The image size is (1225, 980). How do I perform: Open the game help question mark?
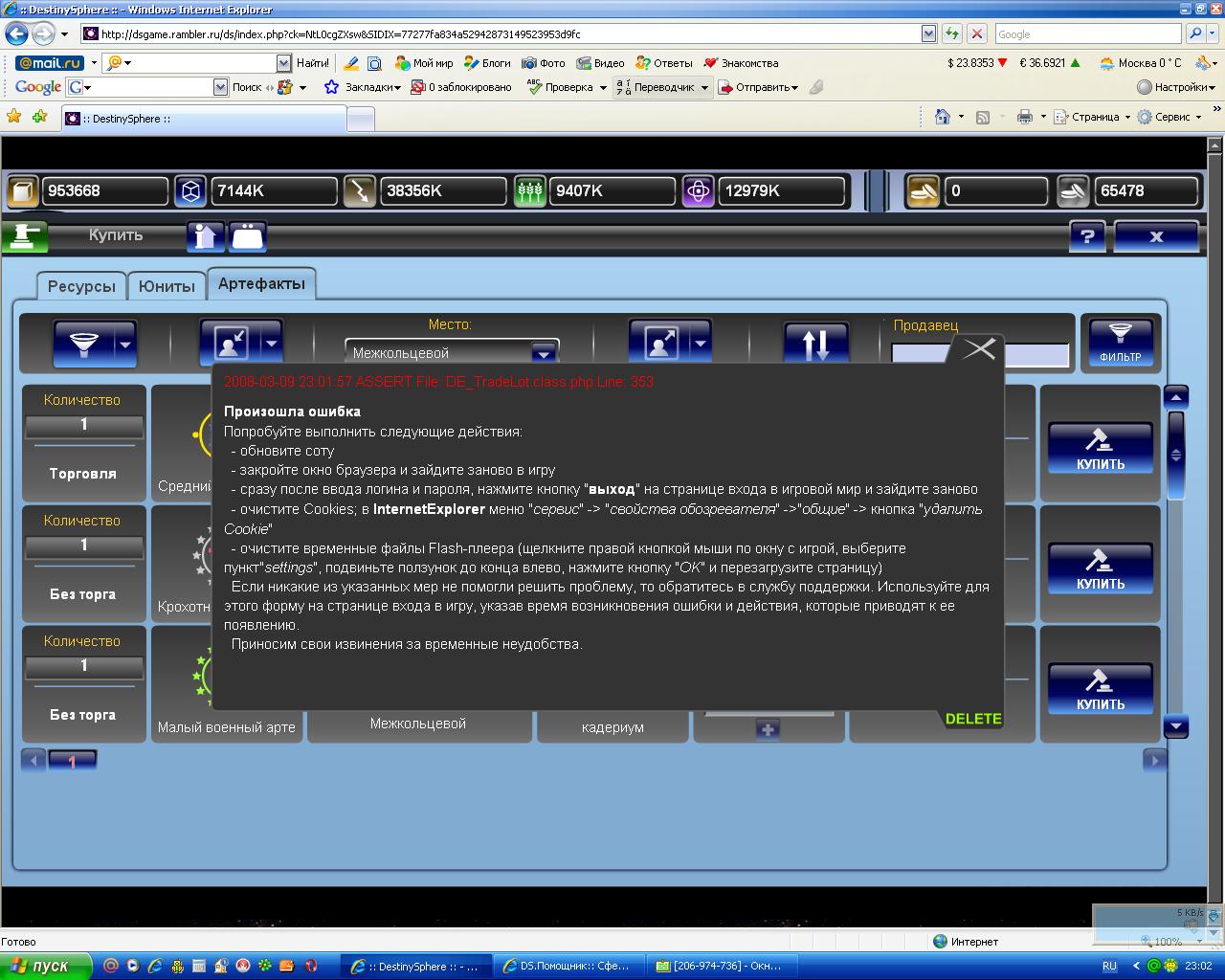point(1086,236)
